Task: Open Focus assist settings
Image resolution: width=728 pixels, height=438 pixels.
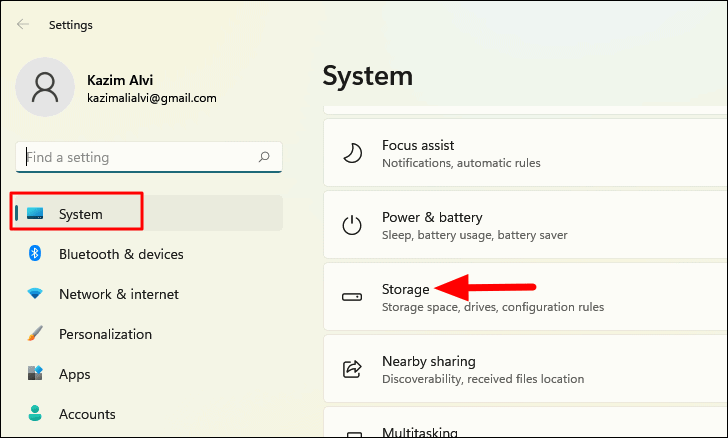Action: coord(526,153)
